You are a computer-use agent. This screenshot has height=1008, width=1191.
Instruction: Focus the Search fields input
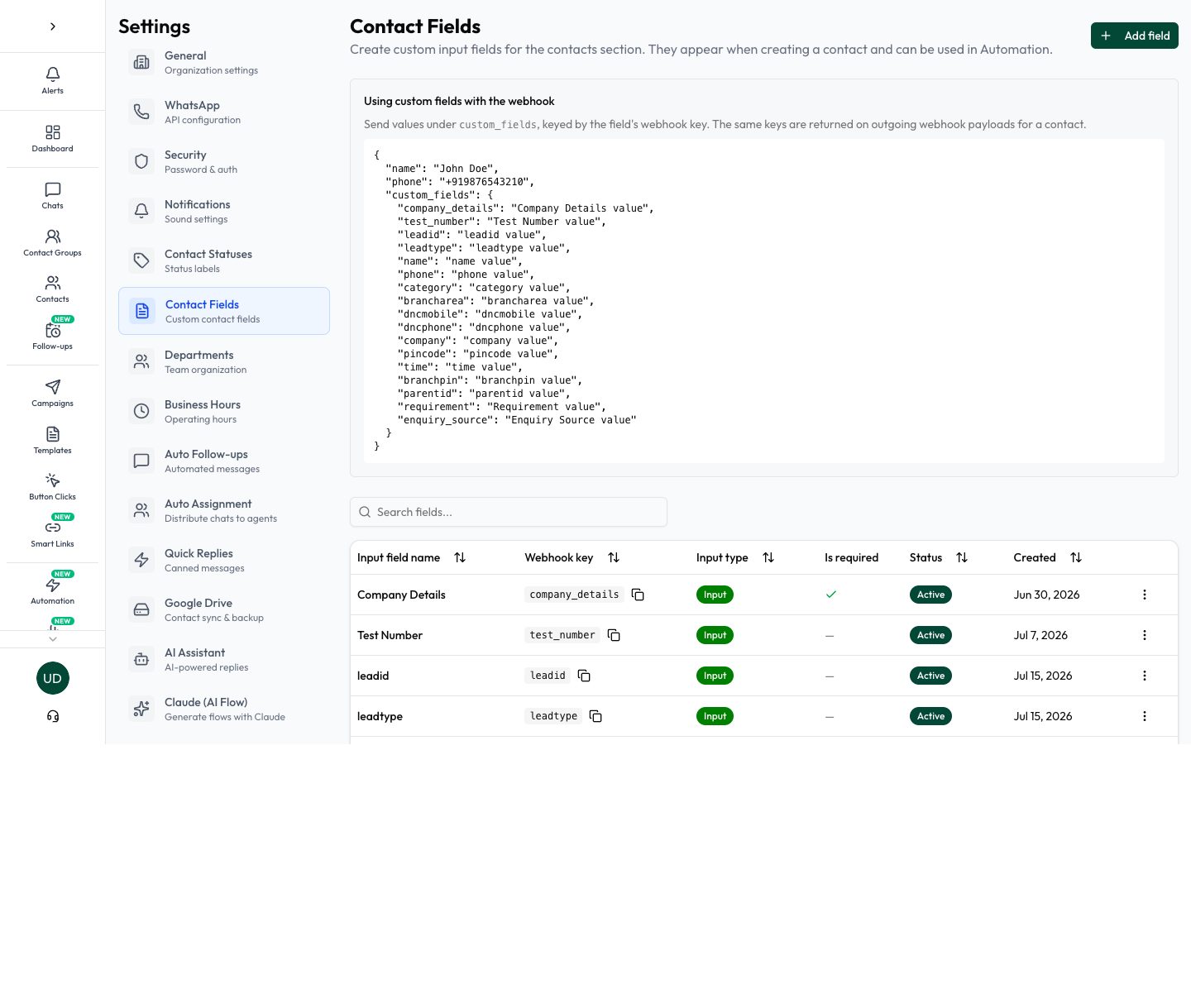(509, 512)
